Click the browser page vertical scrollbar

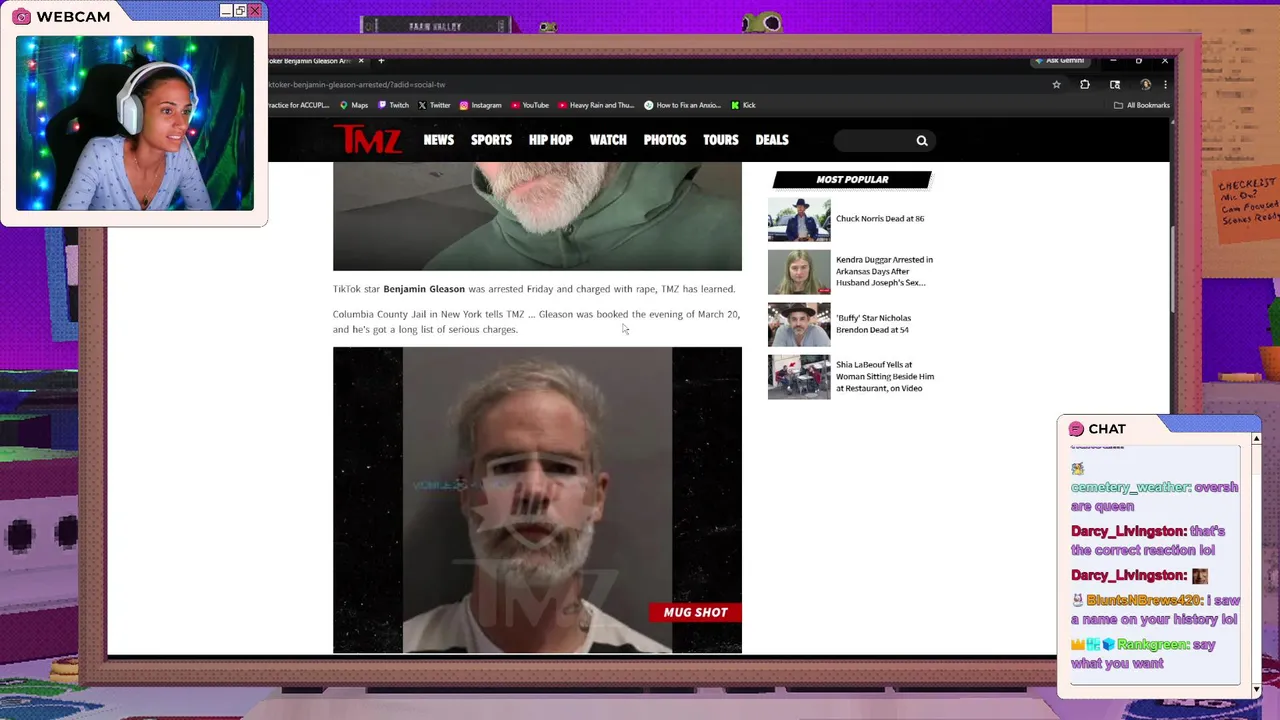point(1172,270)
